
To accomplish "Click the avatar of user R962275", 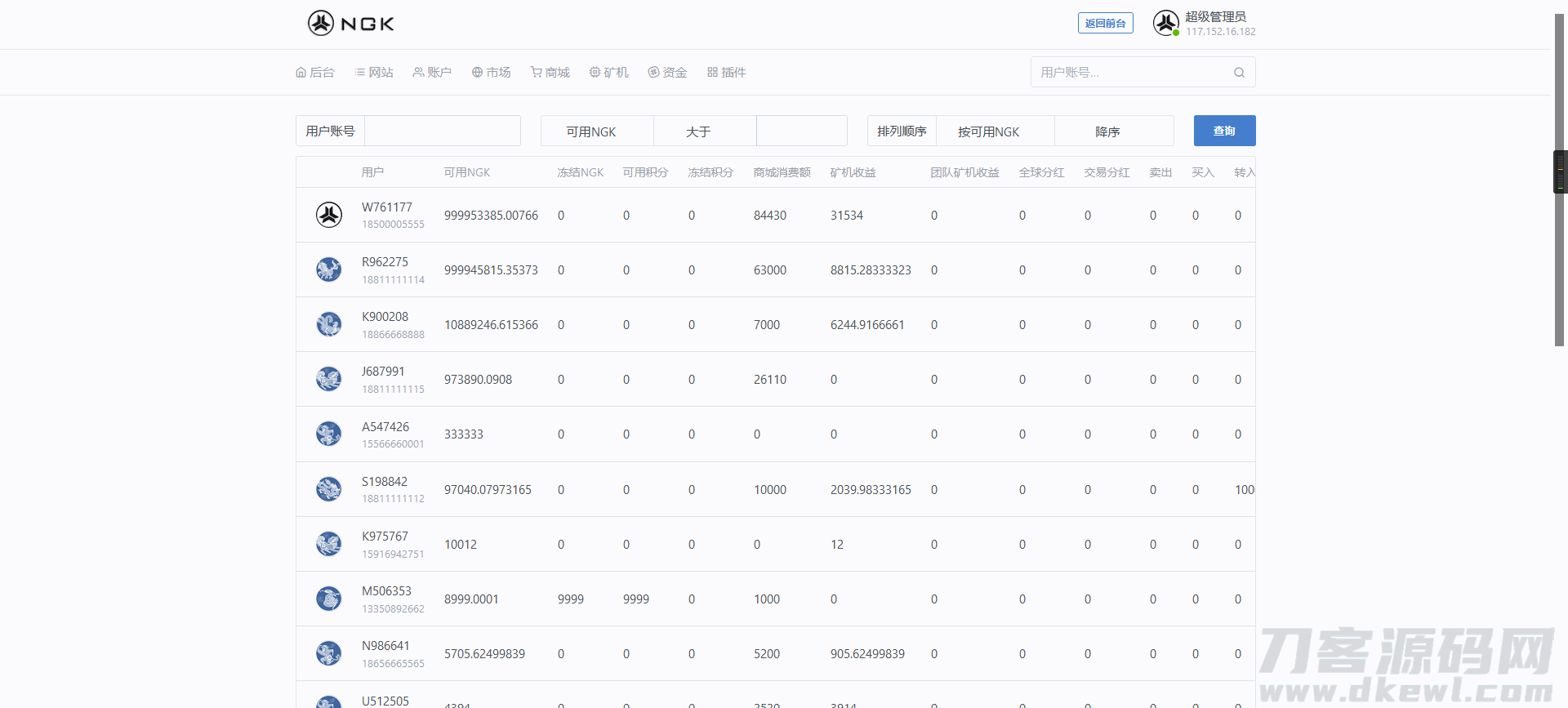I will pyautogui.click(x=329, y=269).
